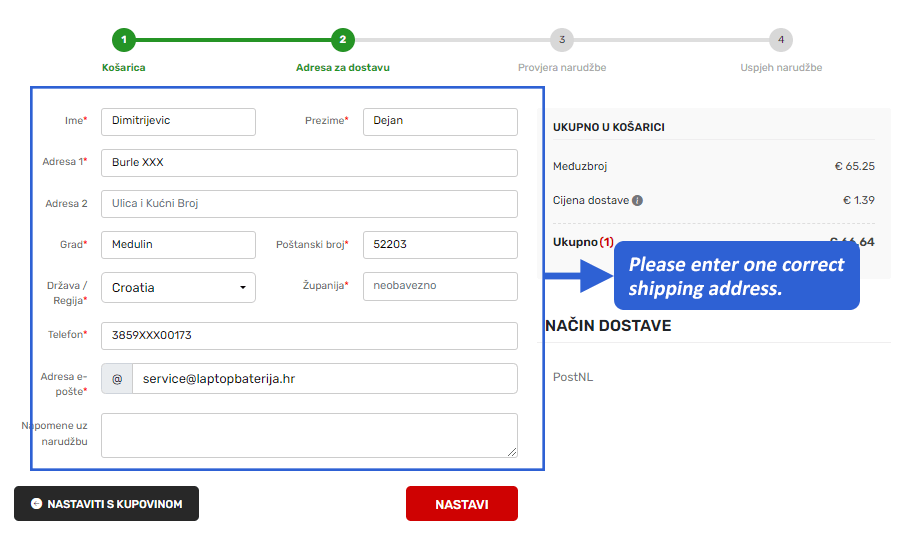
Task: Focus the Adresa 1 text field
Action: click(309, 163)
